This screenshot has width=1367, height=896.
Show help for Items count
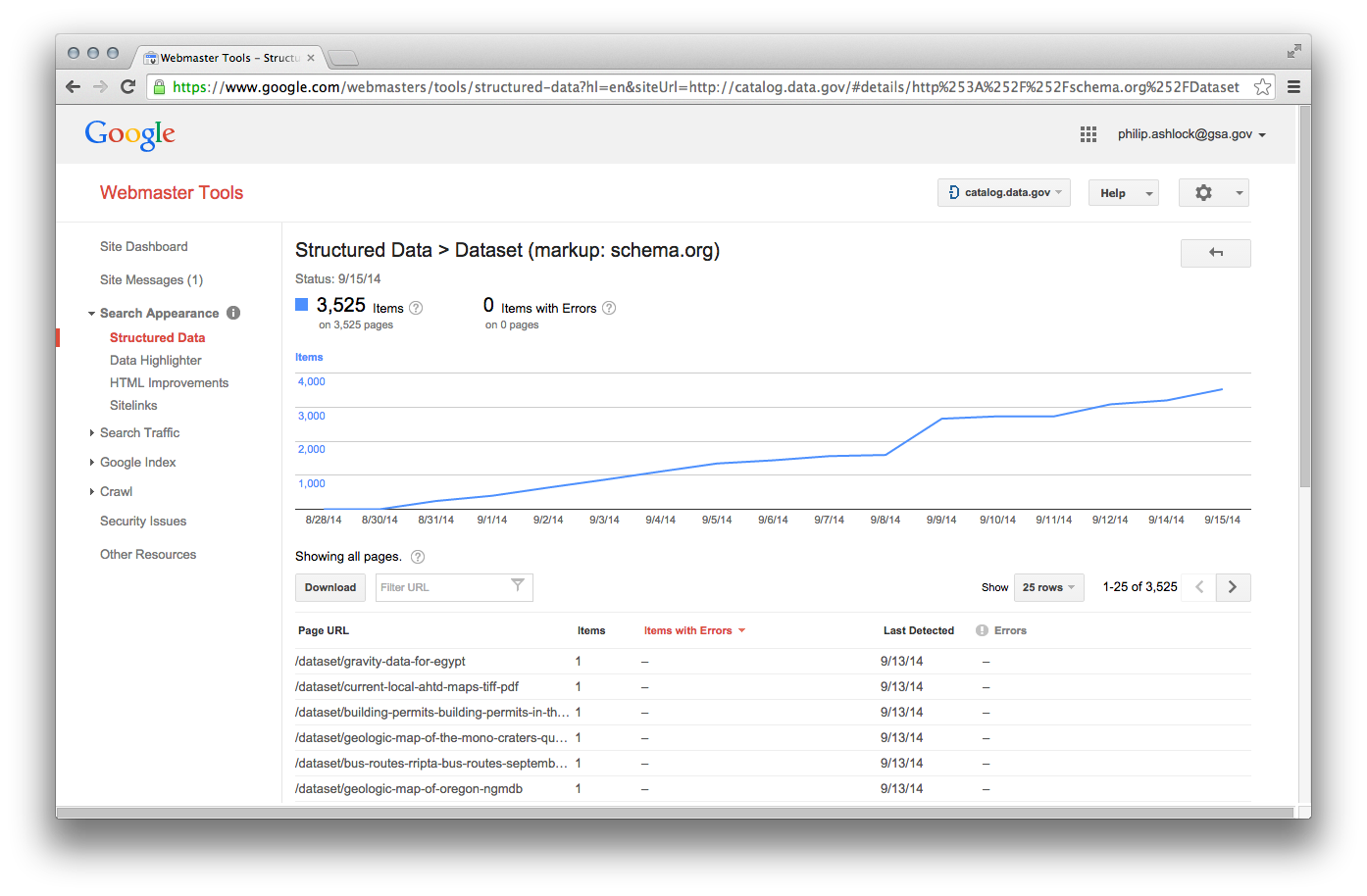click(x=416, y=308)
